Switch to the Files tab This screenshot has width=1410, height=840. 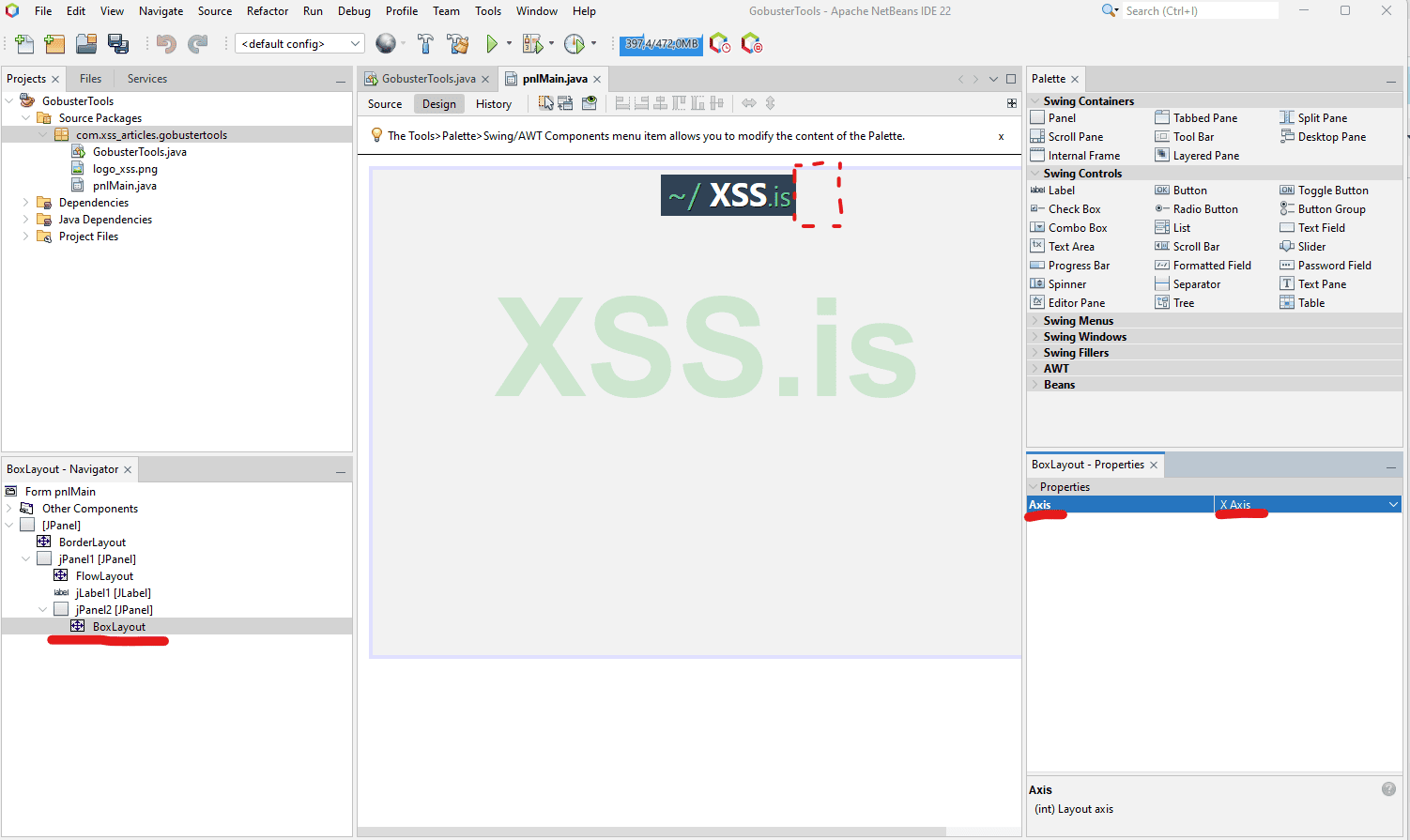click(90, 79)
